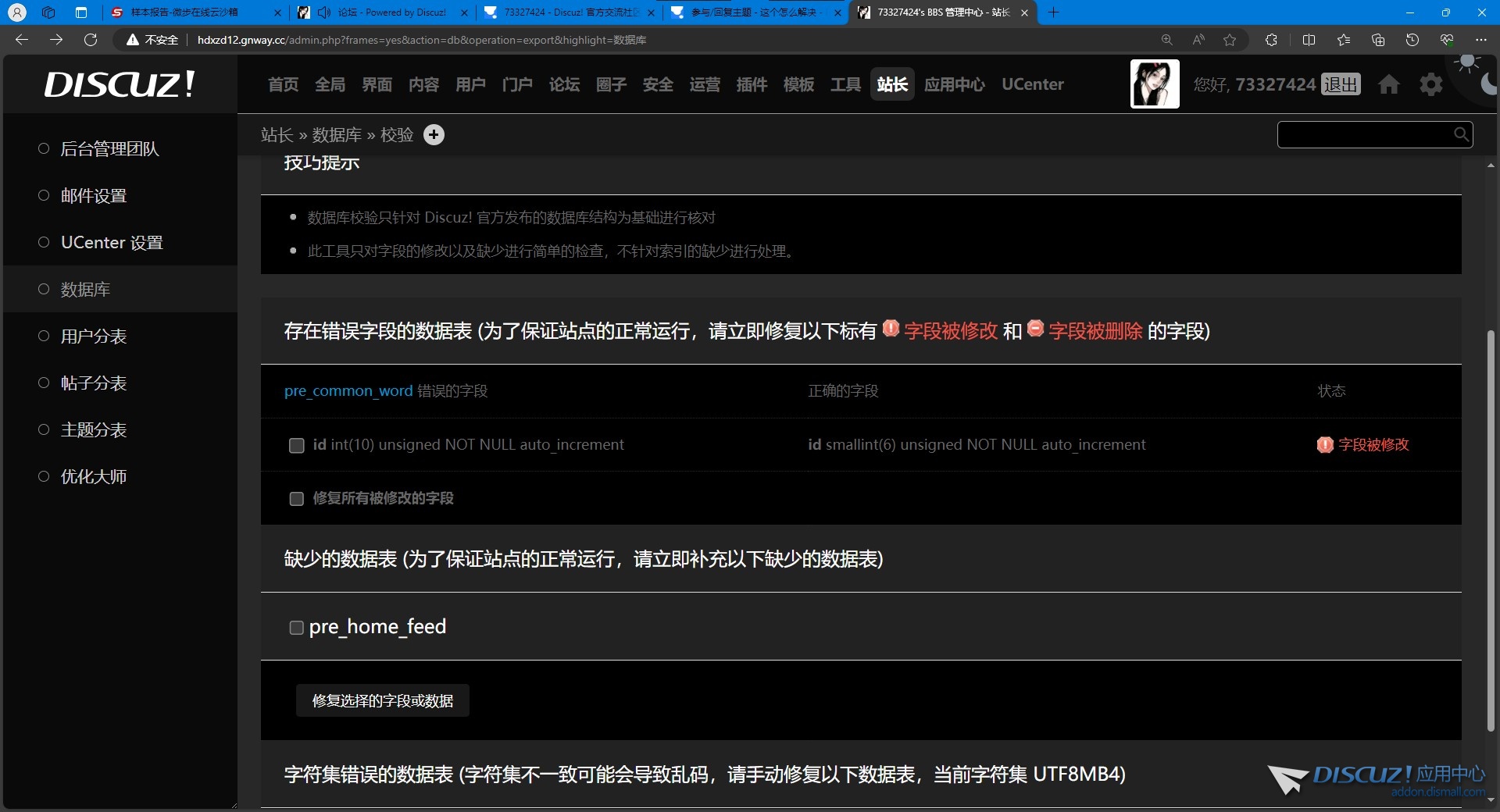
Task: Open the 论坛 top menu
Action: tap(564, 84)
